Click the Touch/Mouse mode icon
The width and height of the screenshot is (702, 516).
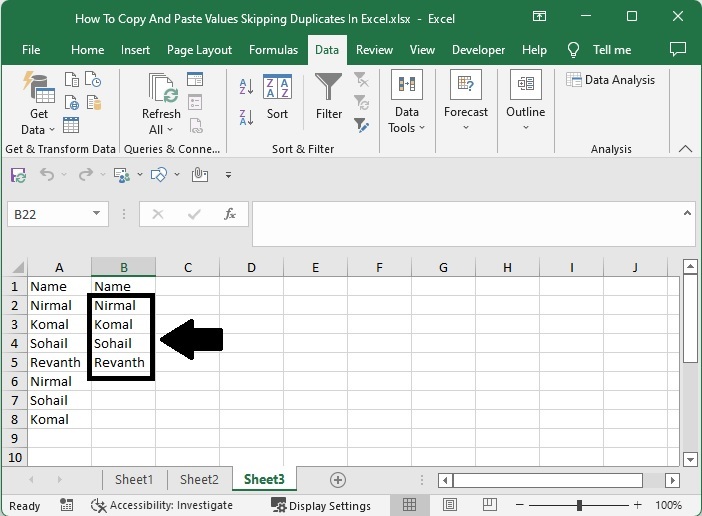[x=200, y=174]
